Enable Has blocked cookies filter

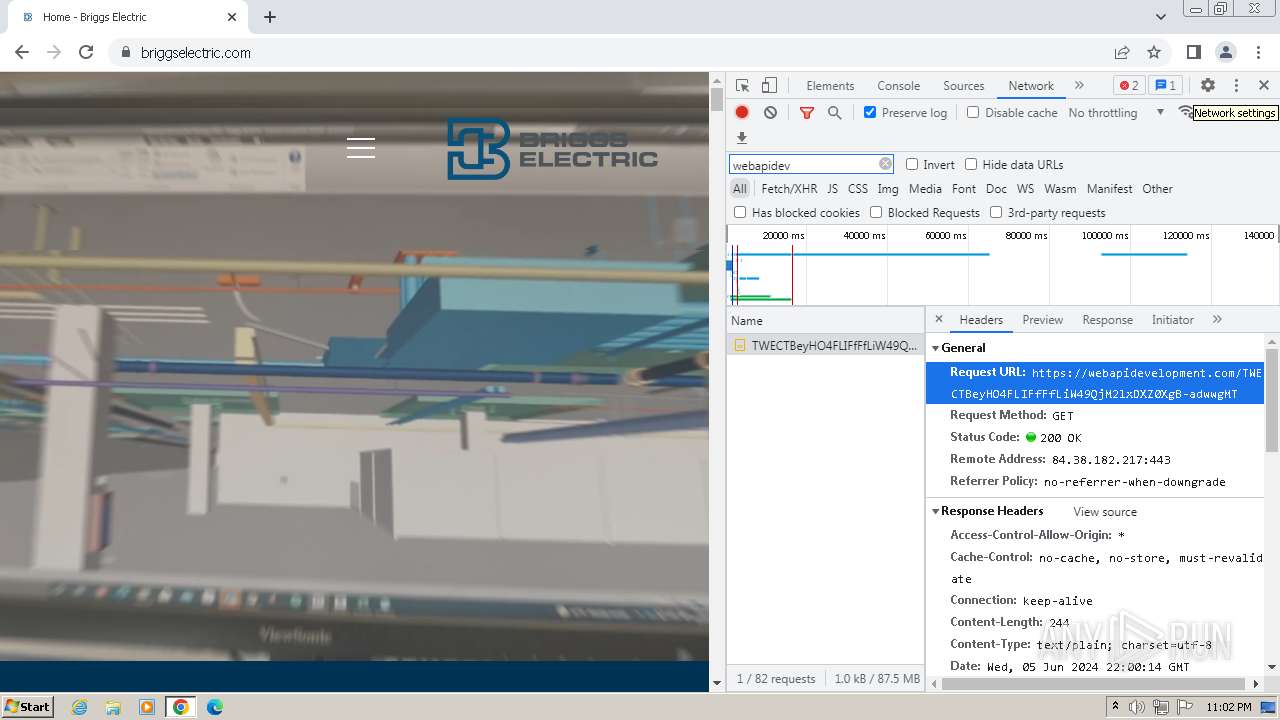[740, 212]
